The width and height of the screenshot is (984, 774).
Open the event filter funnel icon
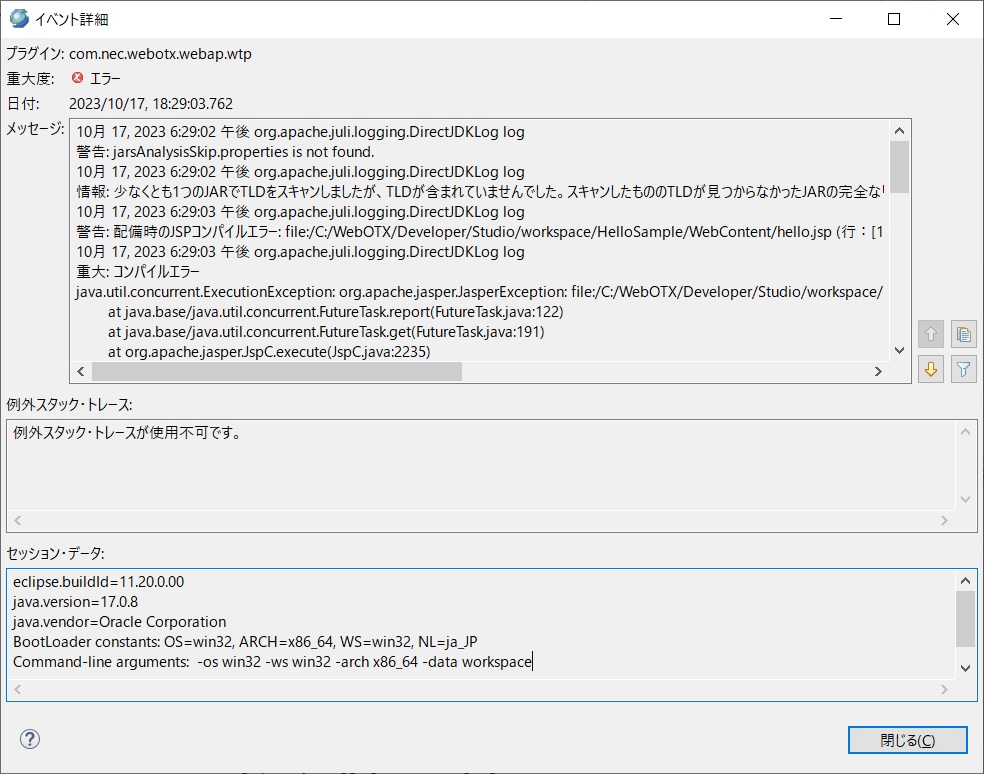tap(963, 369)
